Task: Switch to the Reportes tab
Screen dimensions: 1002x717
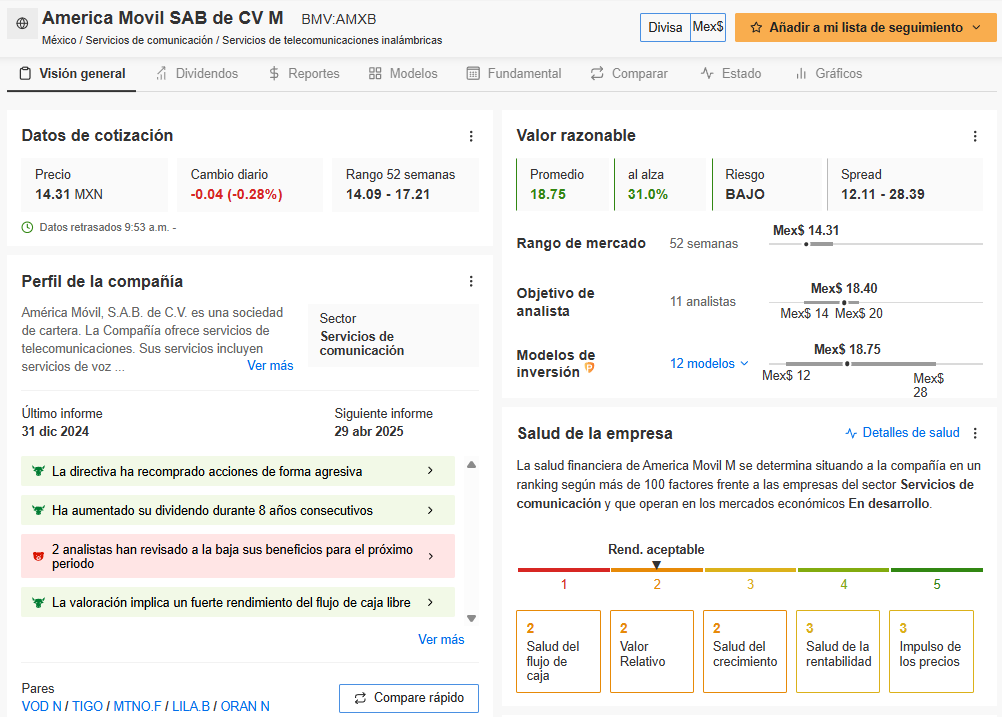Action: [304, 73]
